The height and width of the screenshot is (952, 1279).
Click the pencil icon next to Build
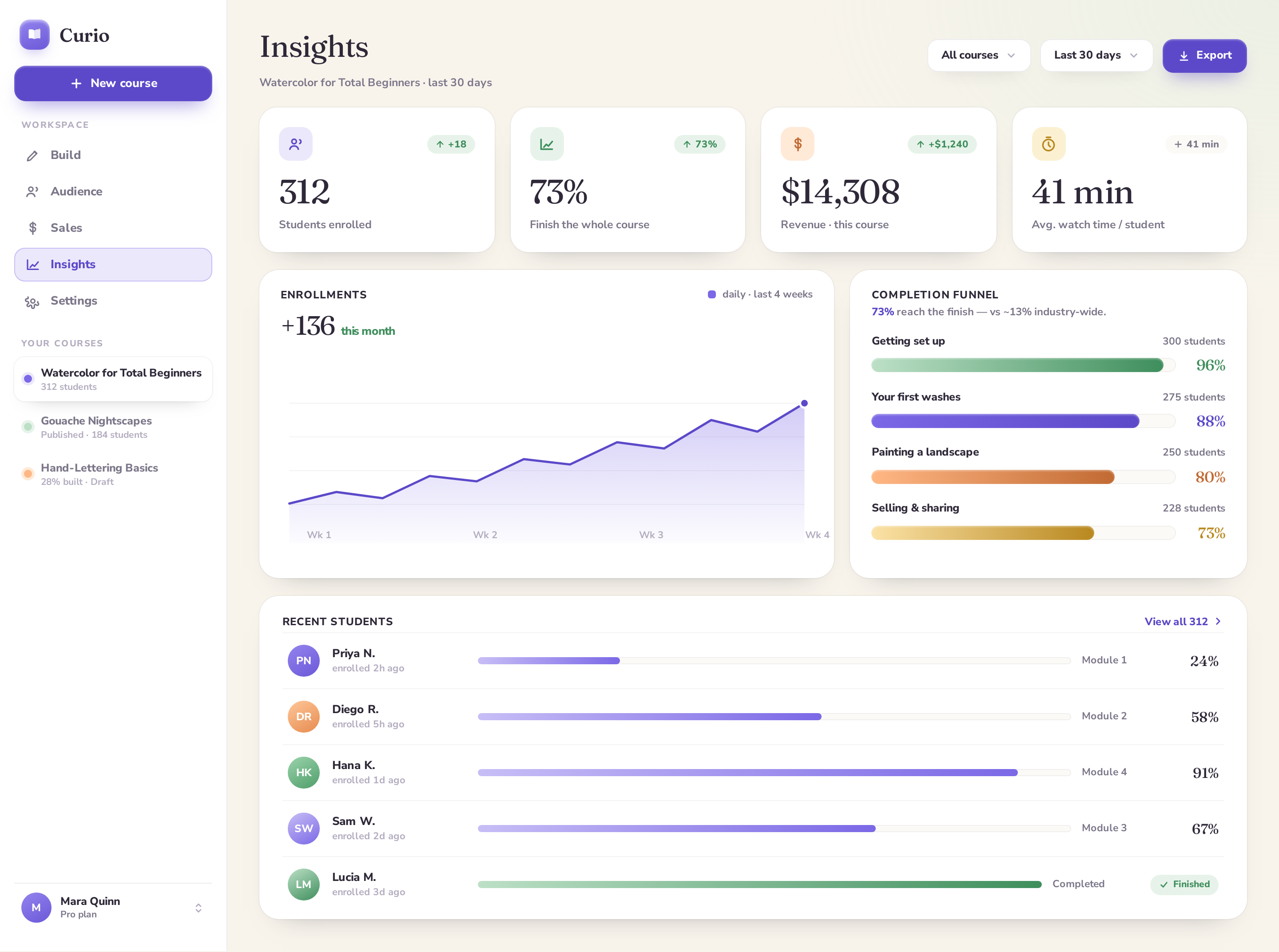point(32,155)
